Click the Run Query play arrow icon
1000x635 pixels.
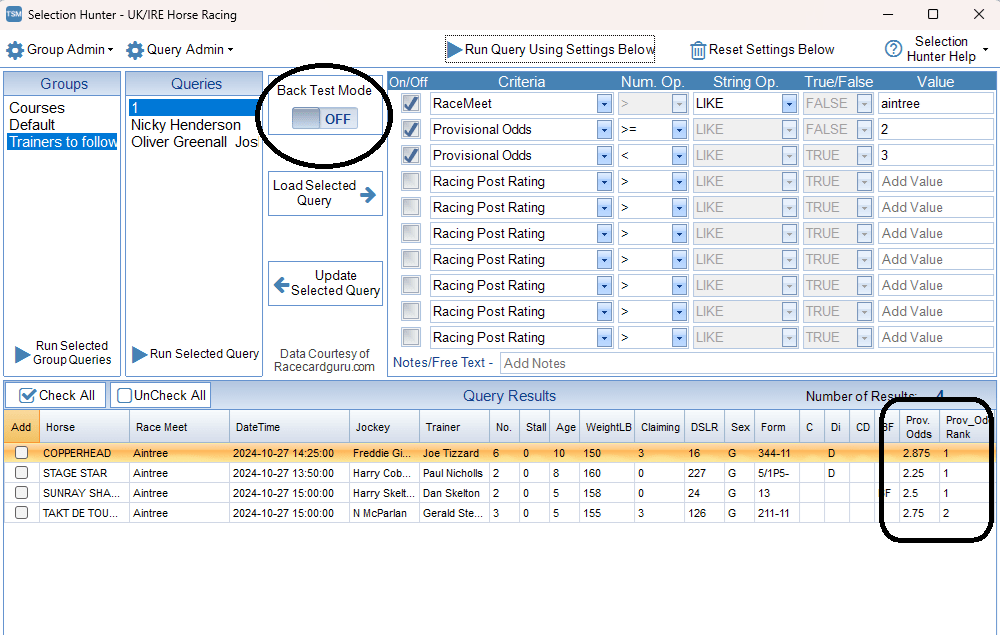(454, 50)
